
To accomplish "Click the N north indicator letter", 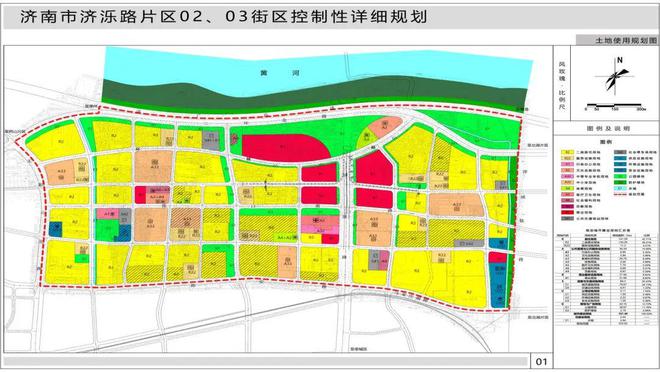I will pyautogui.click(x=620, y=60).
